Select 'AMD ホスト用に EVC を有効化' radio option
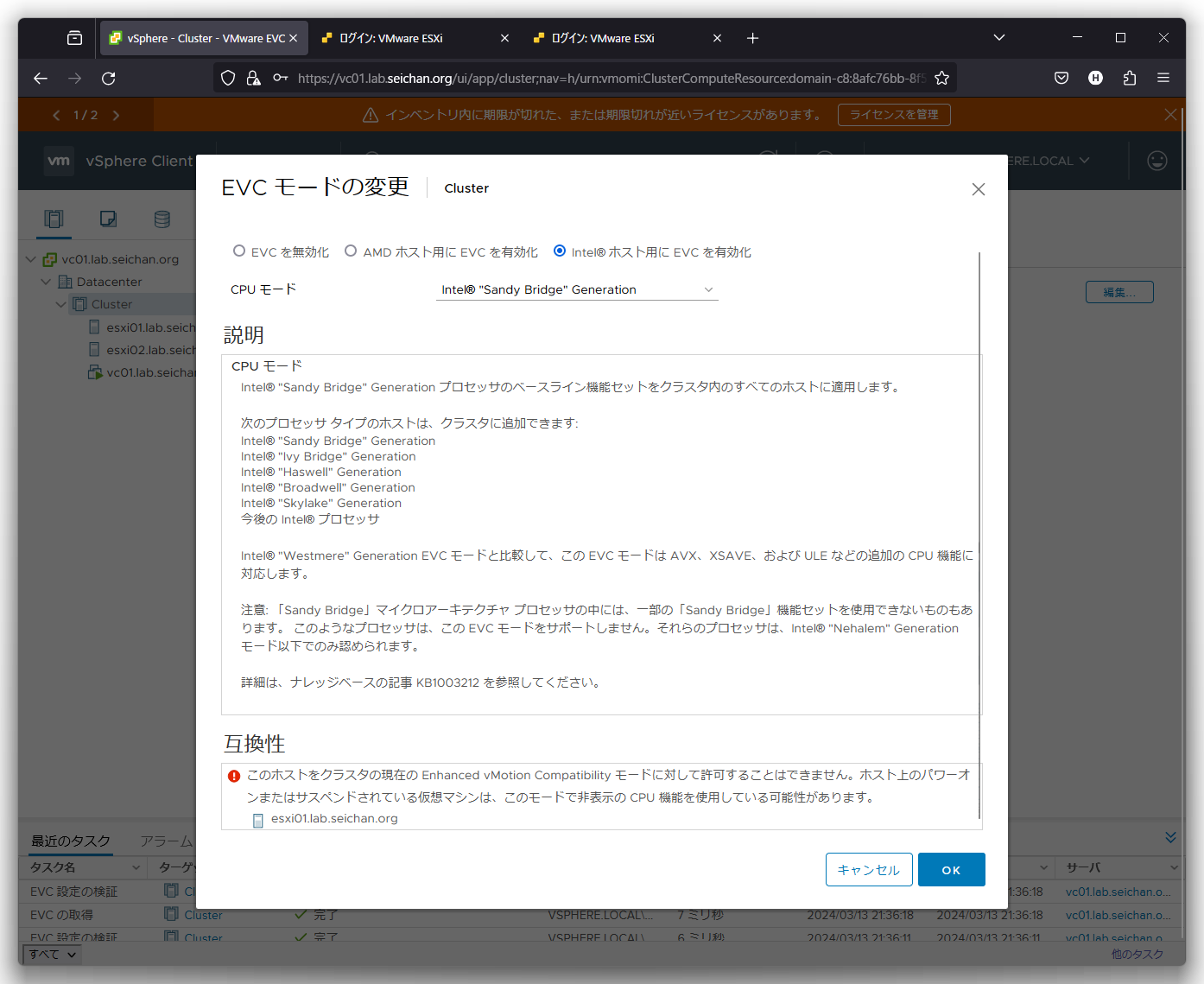 point(351,251)
